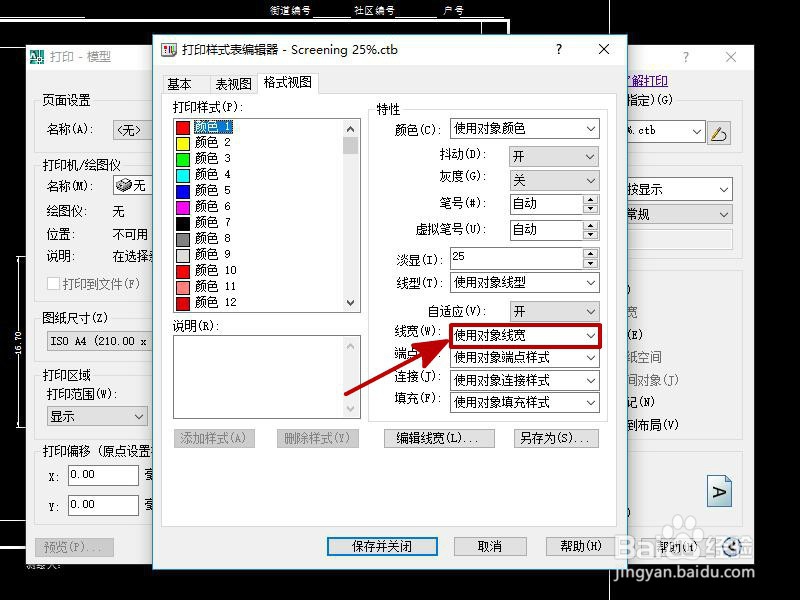This screenshot has height=600, width=800.
Task: Click the plot style table editor title icon
Action: [169, 49]
